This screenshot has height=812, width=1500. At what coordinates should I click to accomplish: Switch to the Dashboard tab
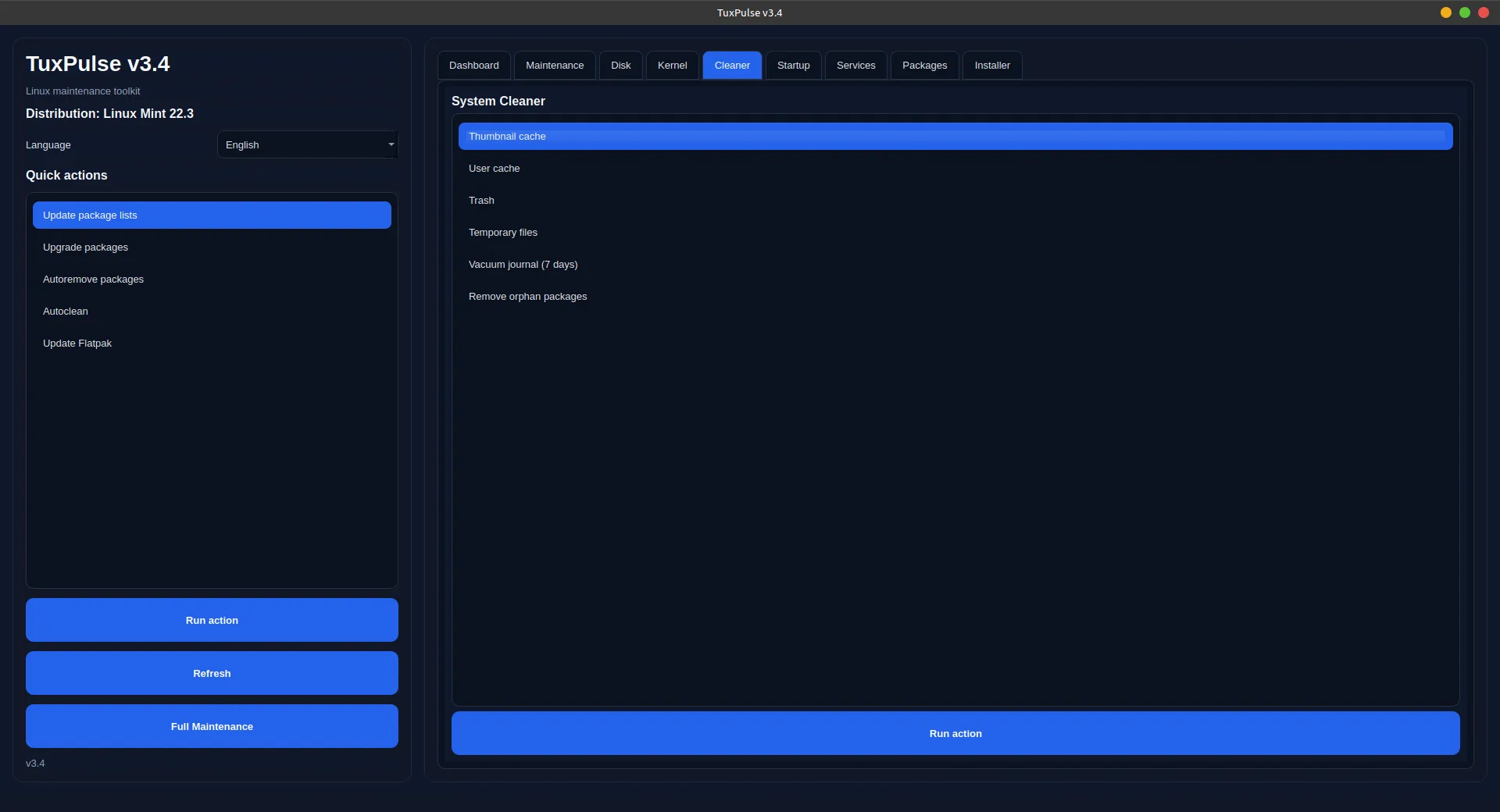473,66
